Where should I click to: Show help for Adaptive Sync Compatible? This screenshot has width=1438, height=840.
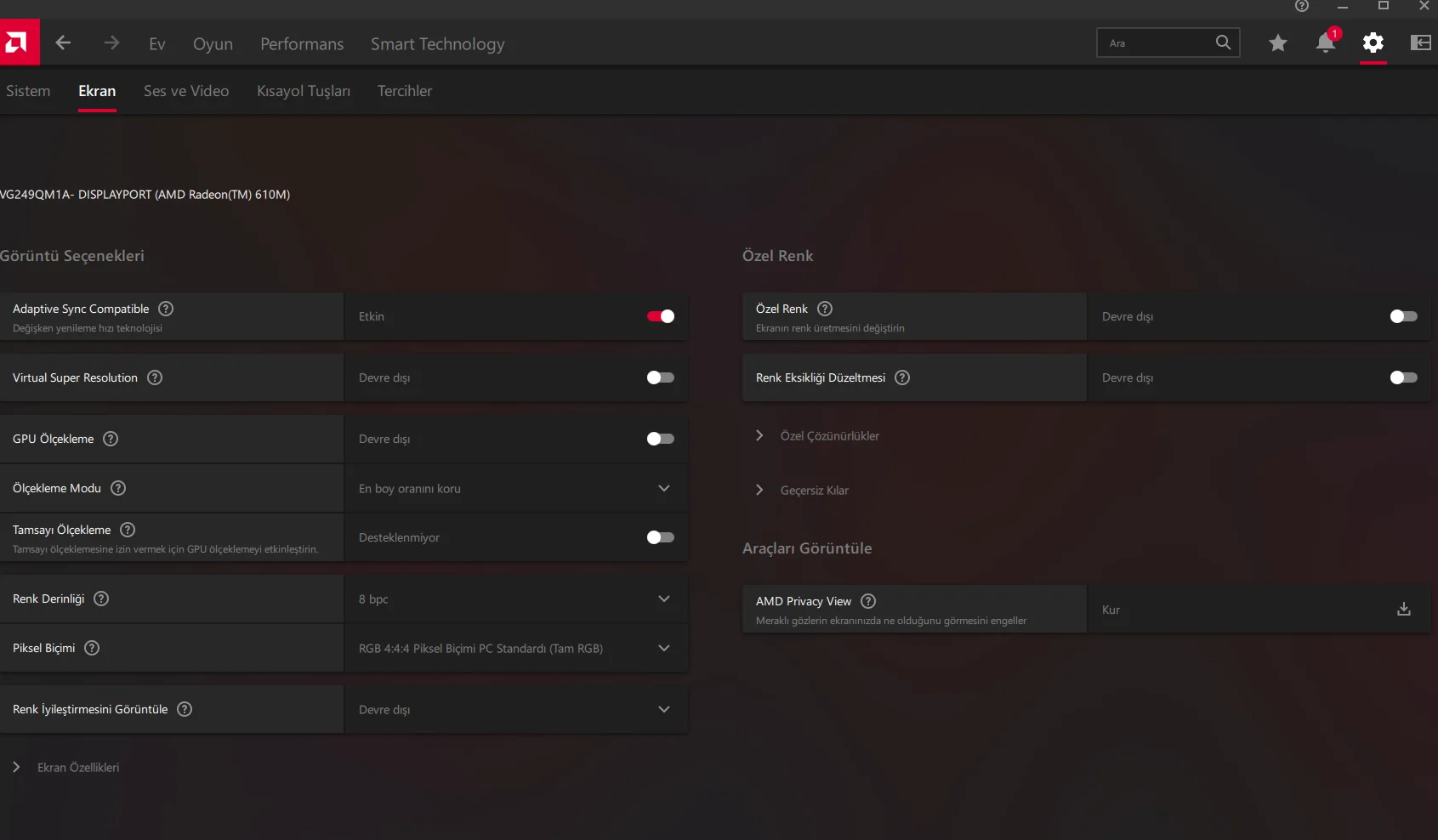pyautogui.click(x=166, y=309)
